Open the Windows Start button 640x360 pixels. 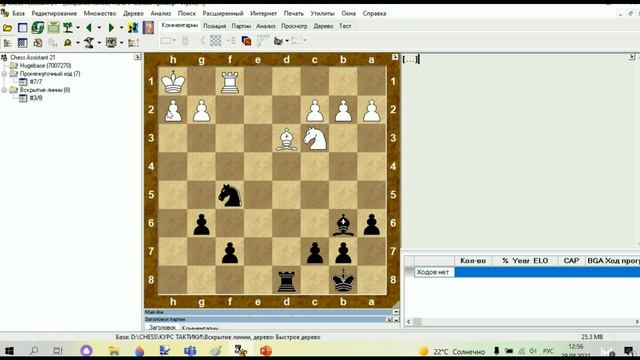(9, 351)
